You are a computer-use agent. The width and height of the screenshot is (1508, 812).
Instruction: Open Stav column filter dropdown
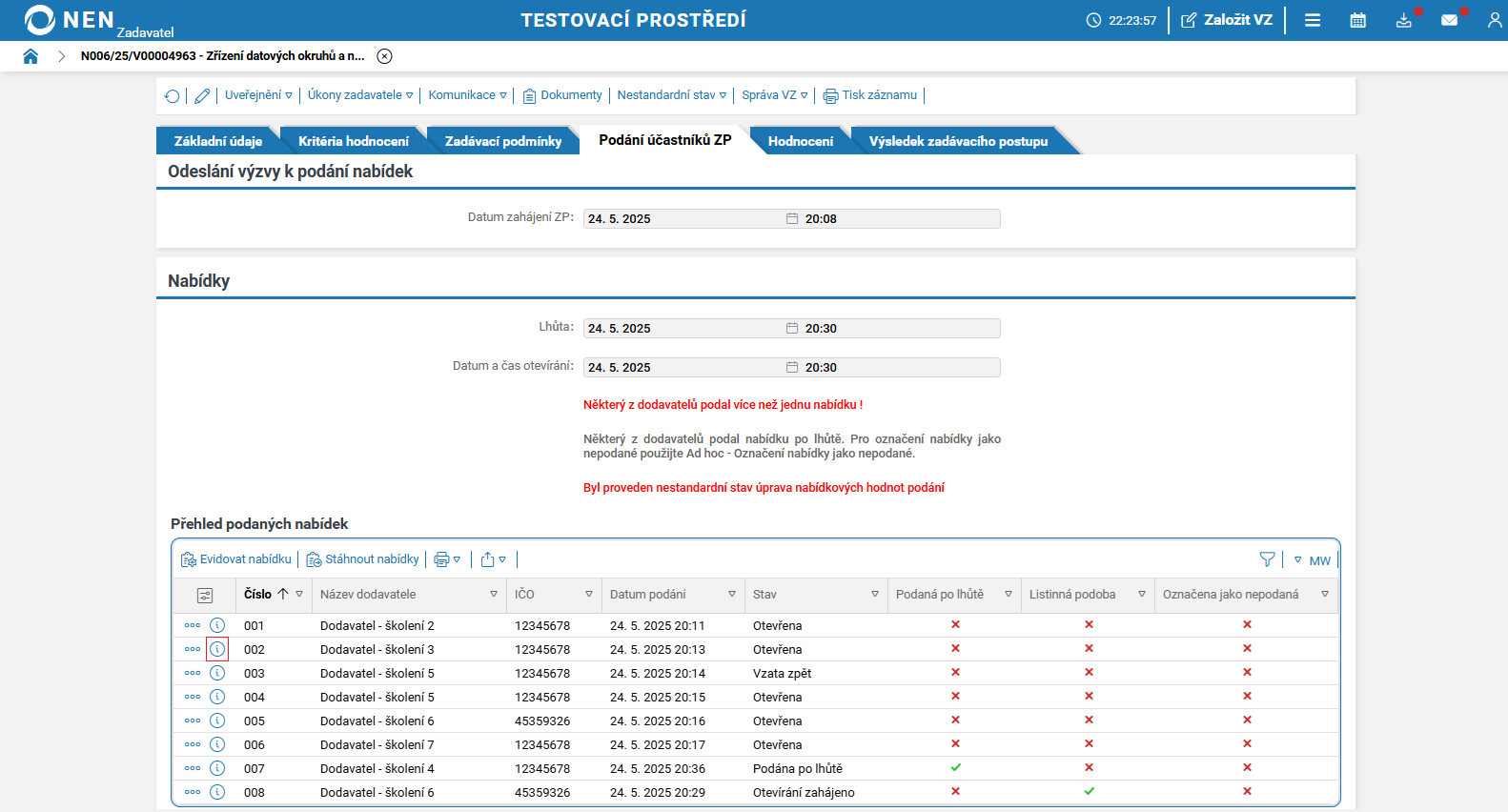874,594
